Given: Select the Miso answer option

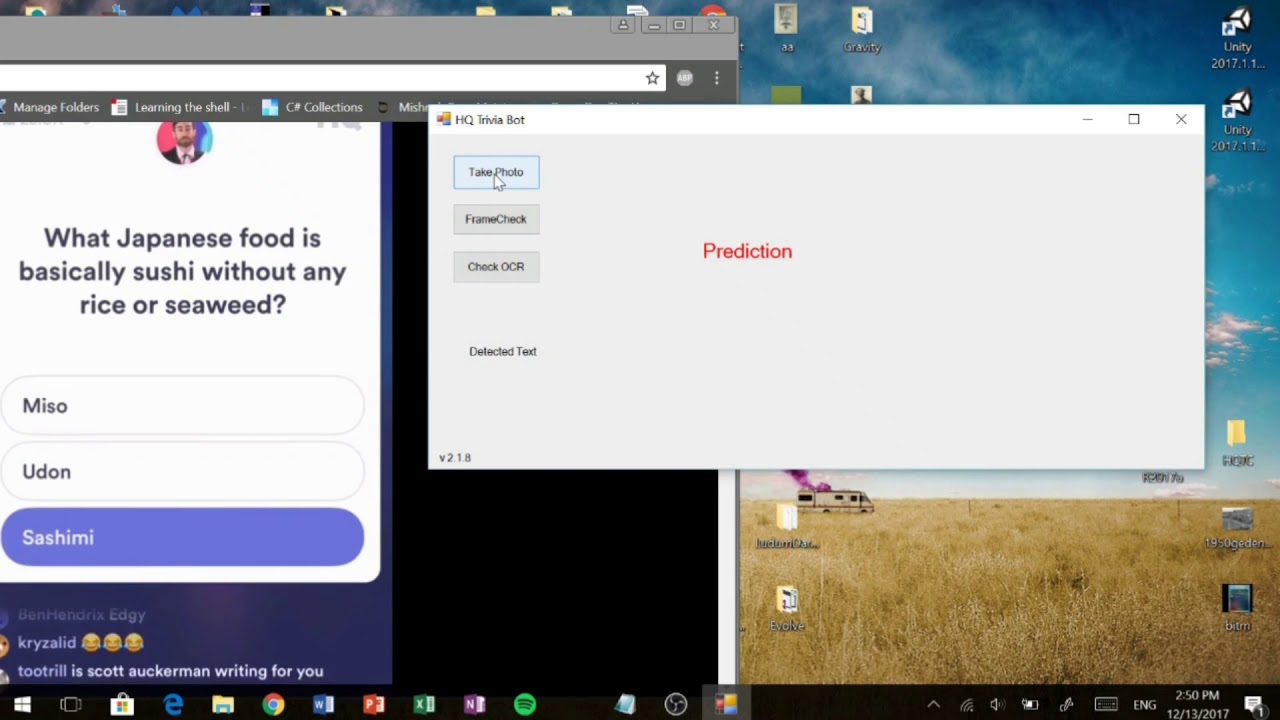Looking at the screenshot, I should [x=182, y=406].
